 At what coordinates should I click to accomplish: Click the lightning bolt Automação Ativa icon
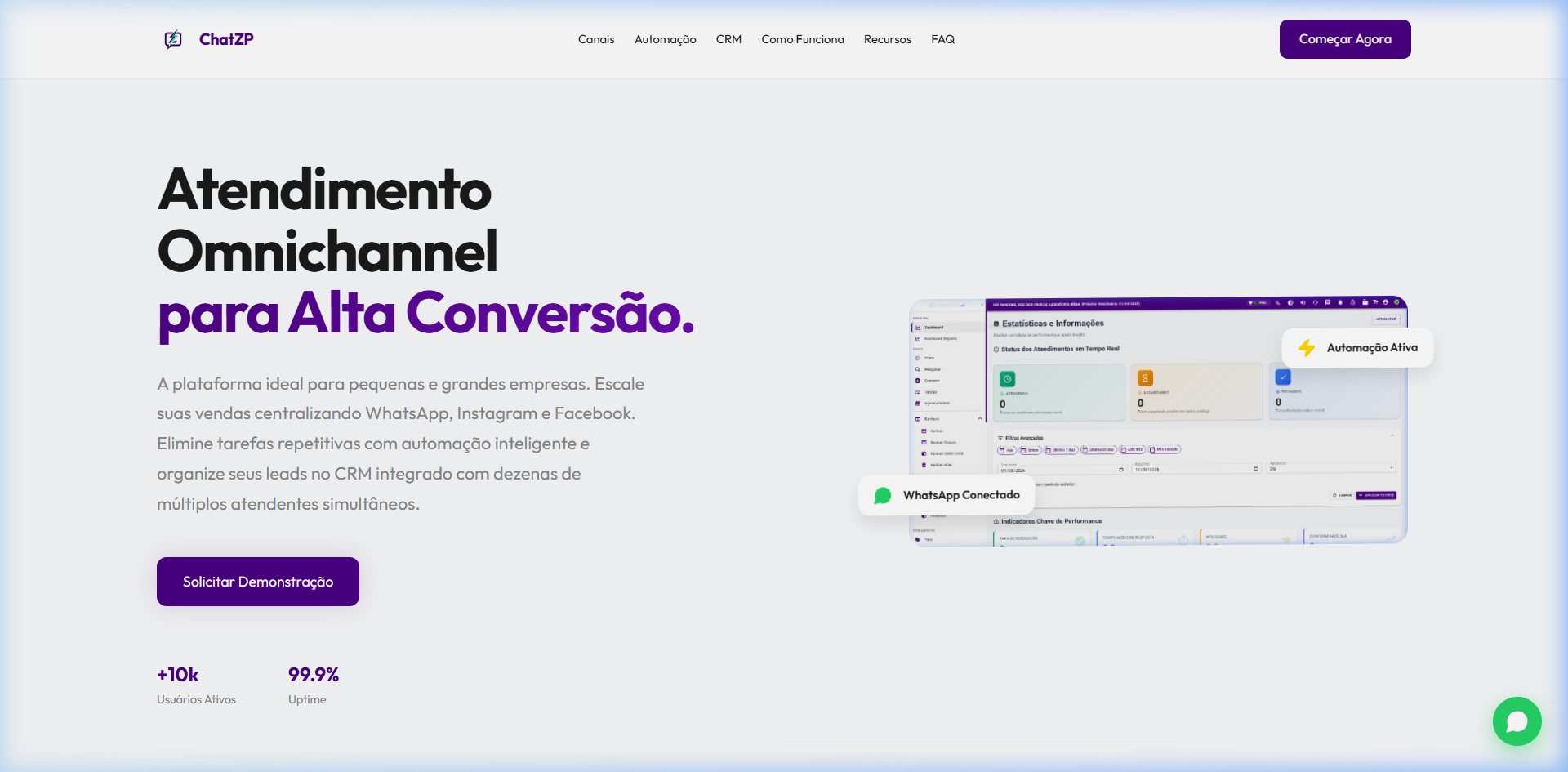tap(1307, 348)
